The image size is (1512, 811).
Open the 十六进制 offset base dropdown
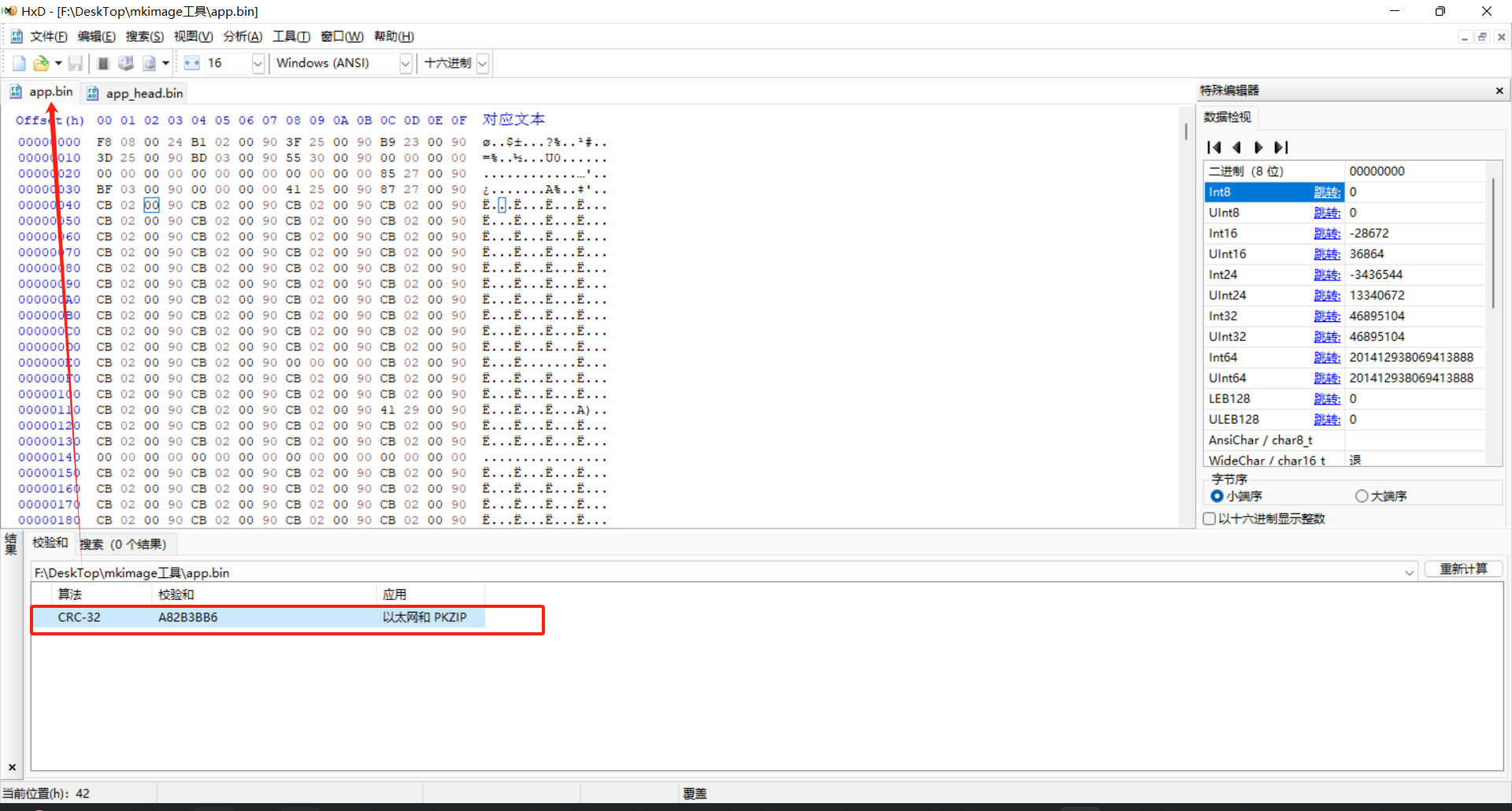click(x=484, y=63)
